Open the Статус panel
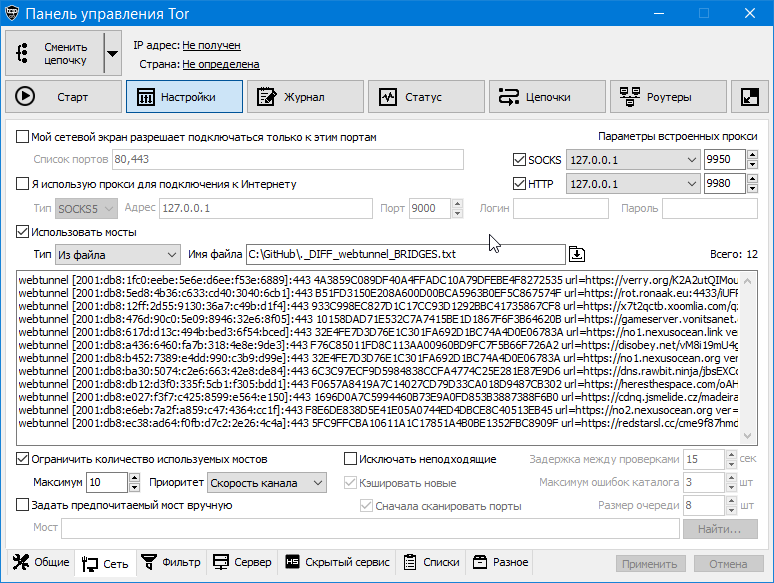The height and width of the screenshot is (583, 774). [x=426, y=97]
